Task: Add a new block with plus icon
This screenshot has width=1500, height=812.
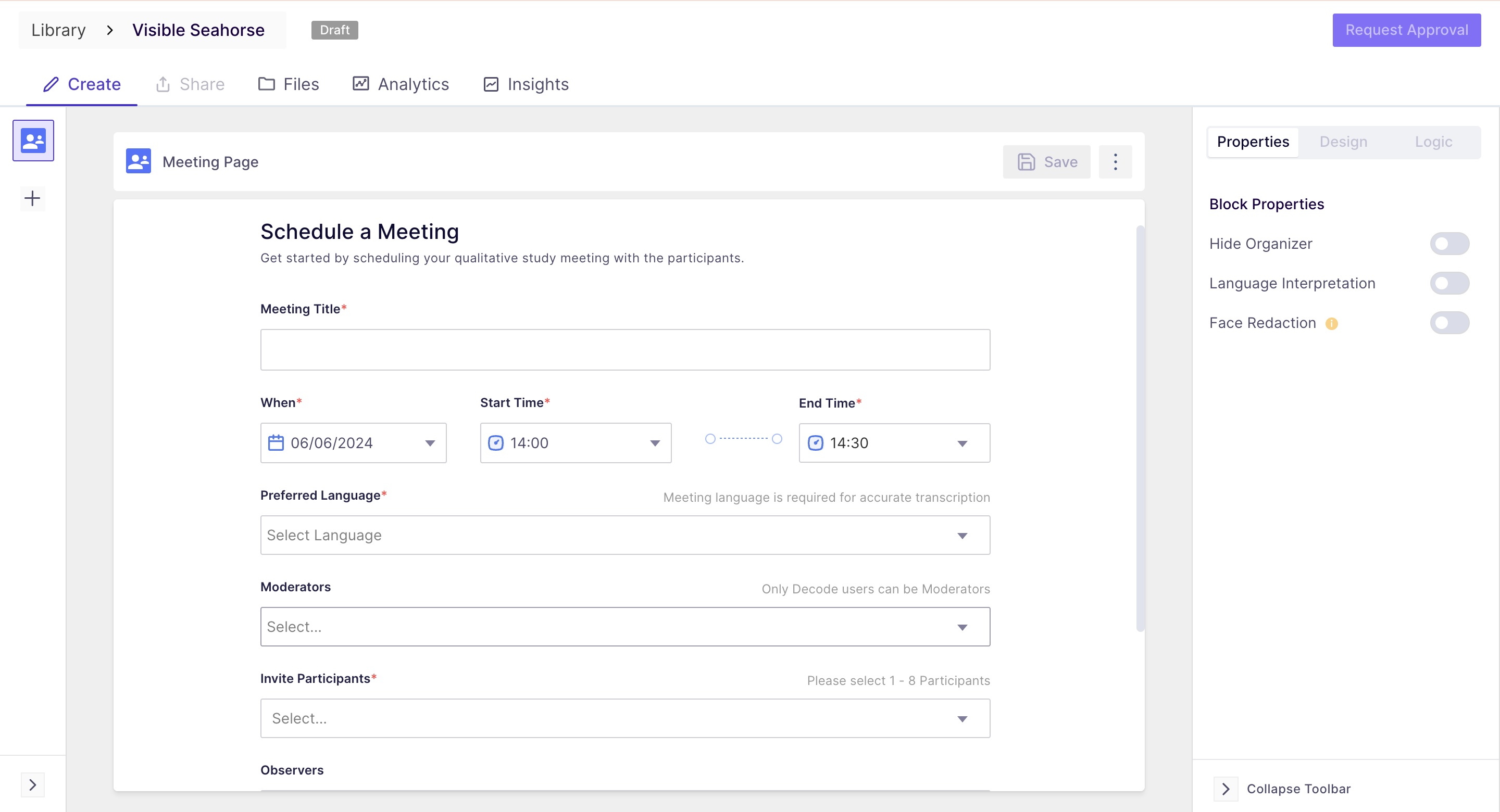Action: 33,198
